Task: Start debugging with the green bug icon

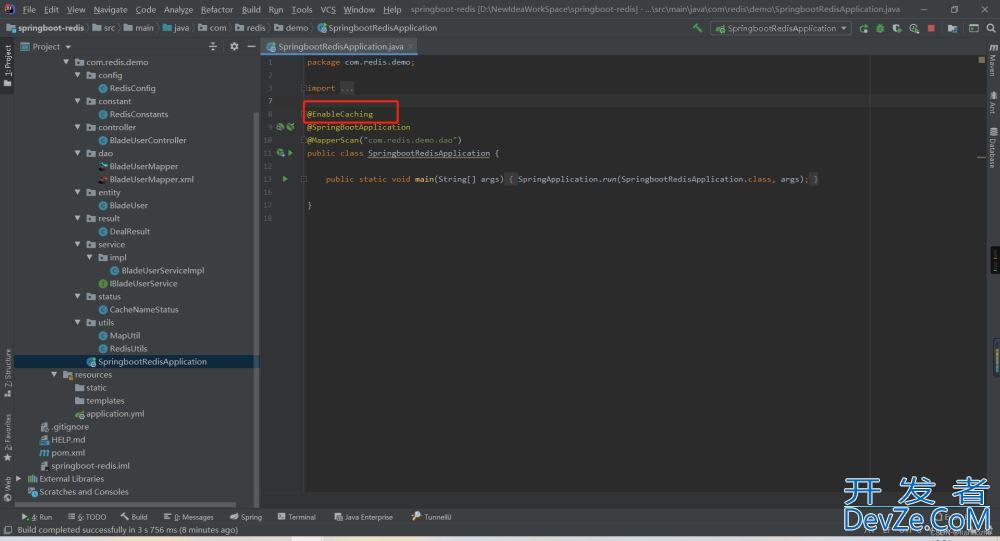Action: [880, 28]
